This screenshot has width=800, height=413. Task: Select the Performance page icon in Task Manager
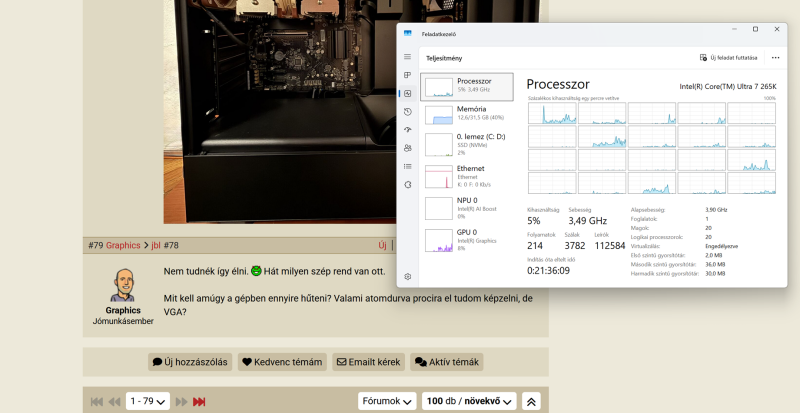[x=407, y=93]
